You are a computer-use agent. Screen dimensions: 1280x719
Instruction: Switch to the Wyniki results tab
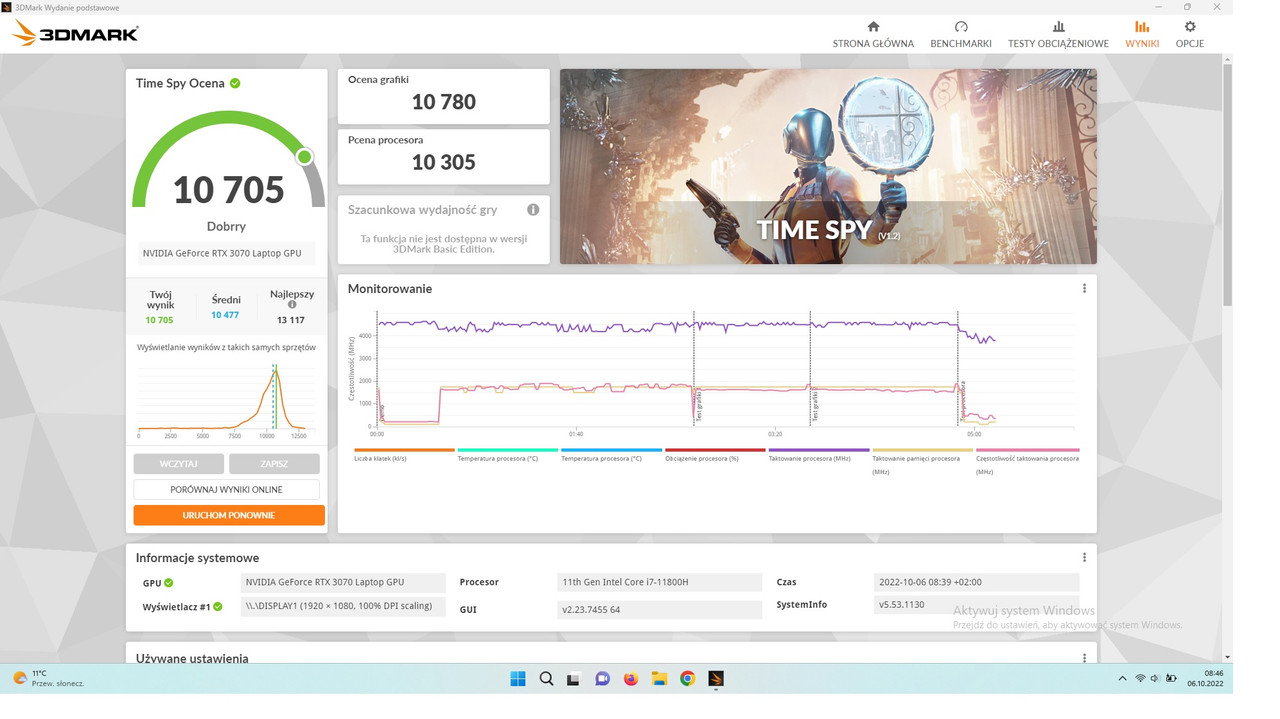1142,35
